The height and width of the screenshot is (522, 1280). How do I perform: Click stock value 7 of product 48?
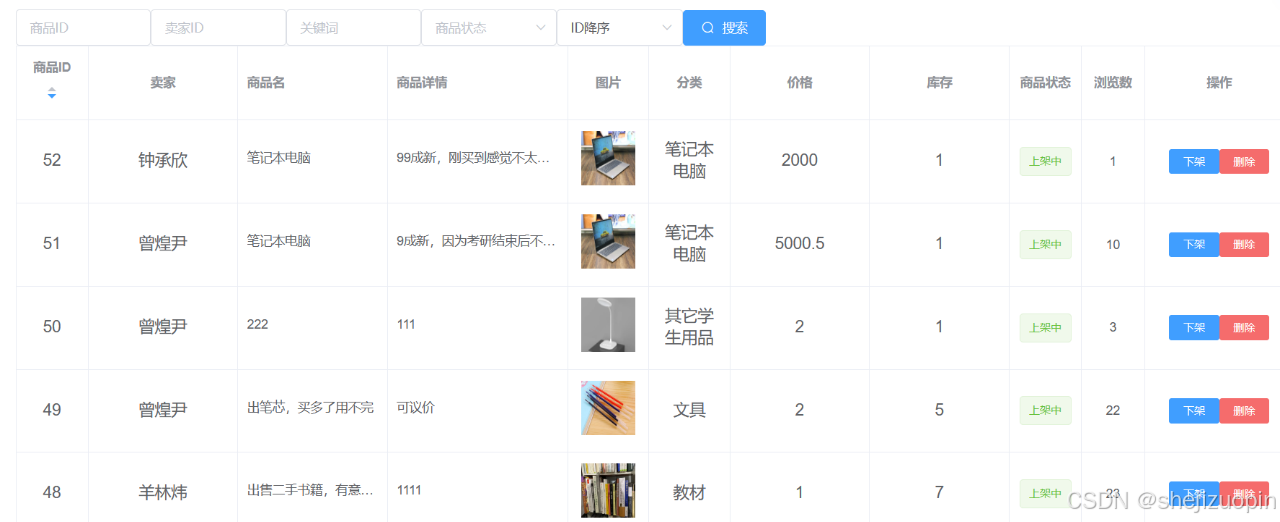pos(939,492)
